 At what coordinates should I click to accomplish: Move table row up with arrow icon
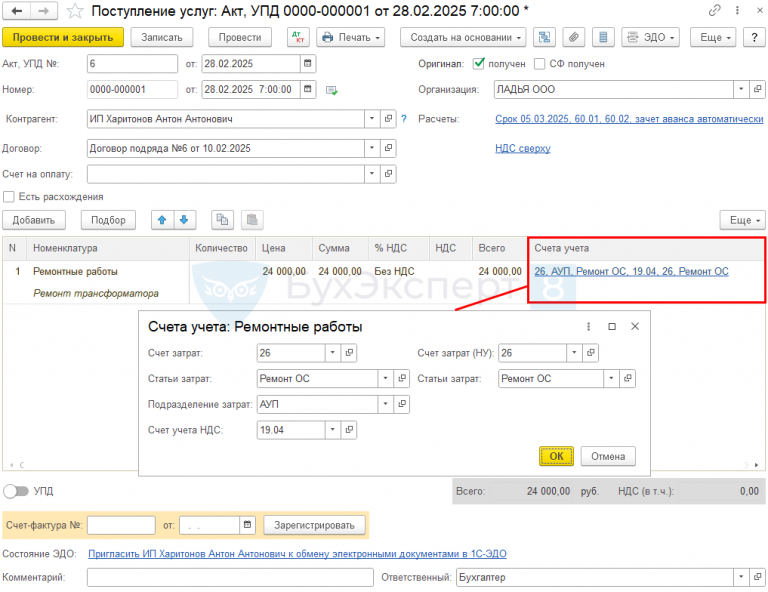(160, 220)
